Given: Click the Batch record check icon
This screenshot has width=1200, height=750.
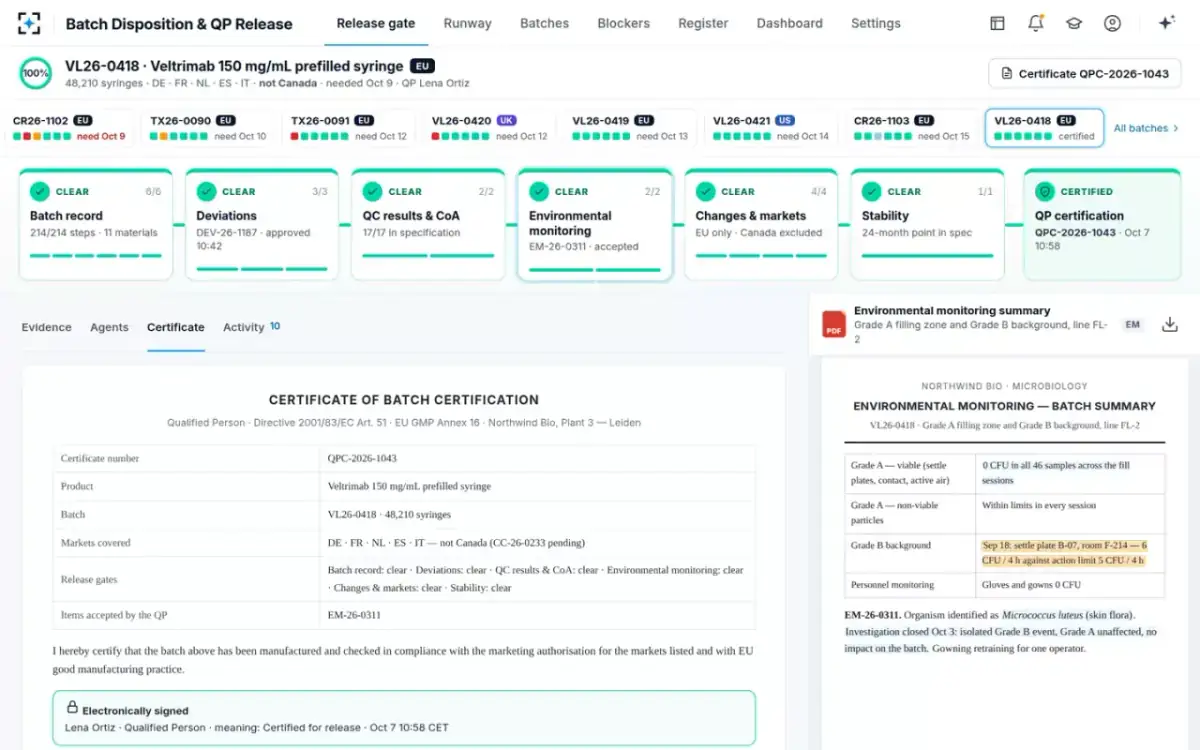Looking at the screenshot, I should 40,191.
